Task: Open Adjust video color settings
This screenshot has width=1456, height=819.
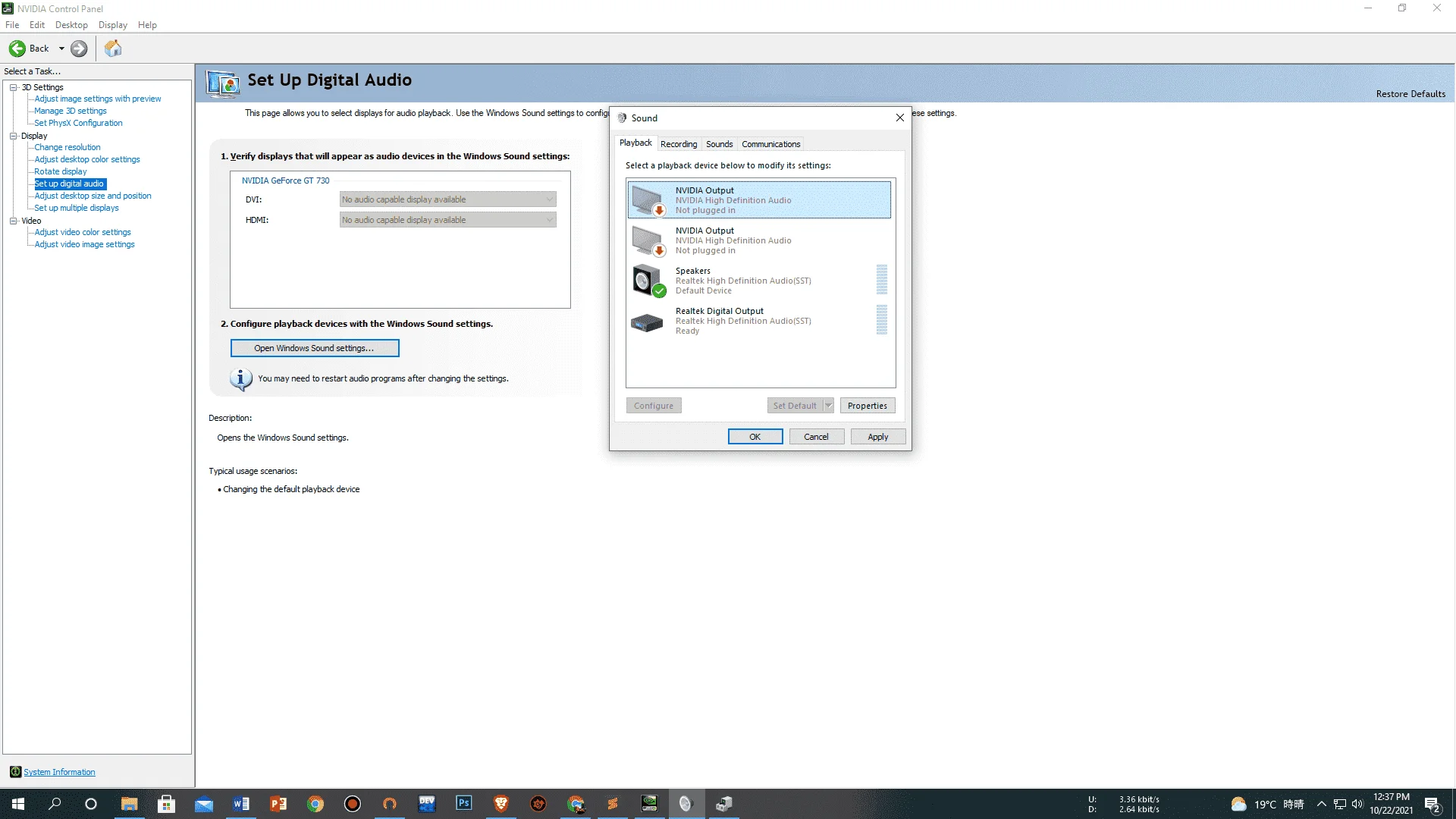Action: click(x=83, y=232)
